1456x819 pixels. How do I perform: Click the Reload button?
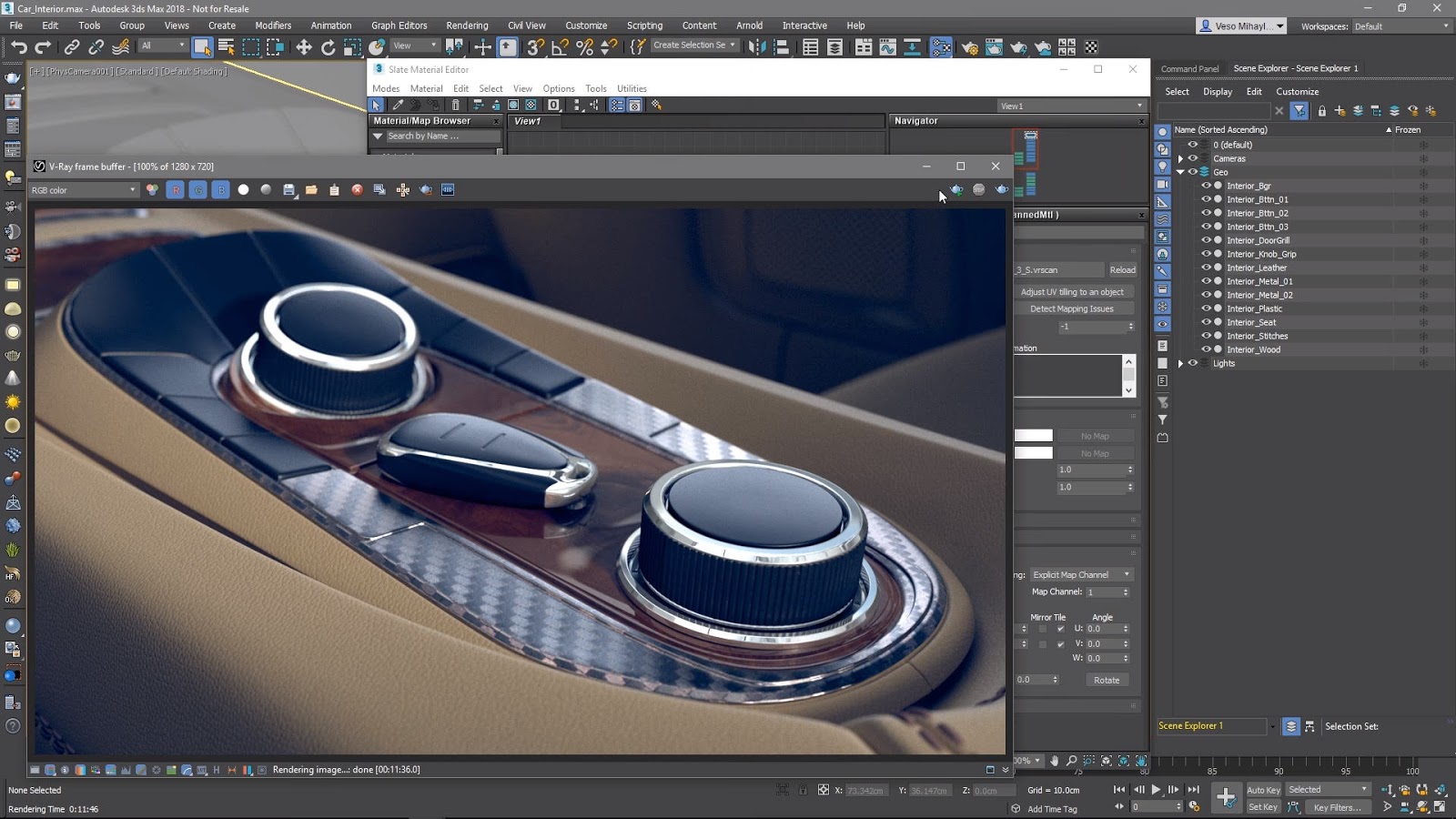[1122, 270]
